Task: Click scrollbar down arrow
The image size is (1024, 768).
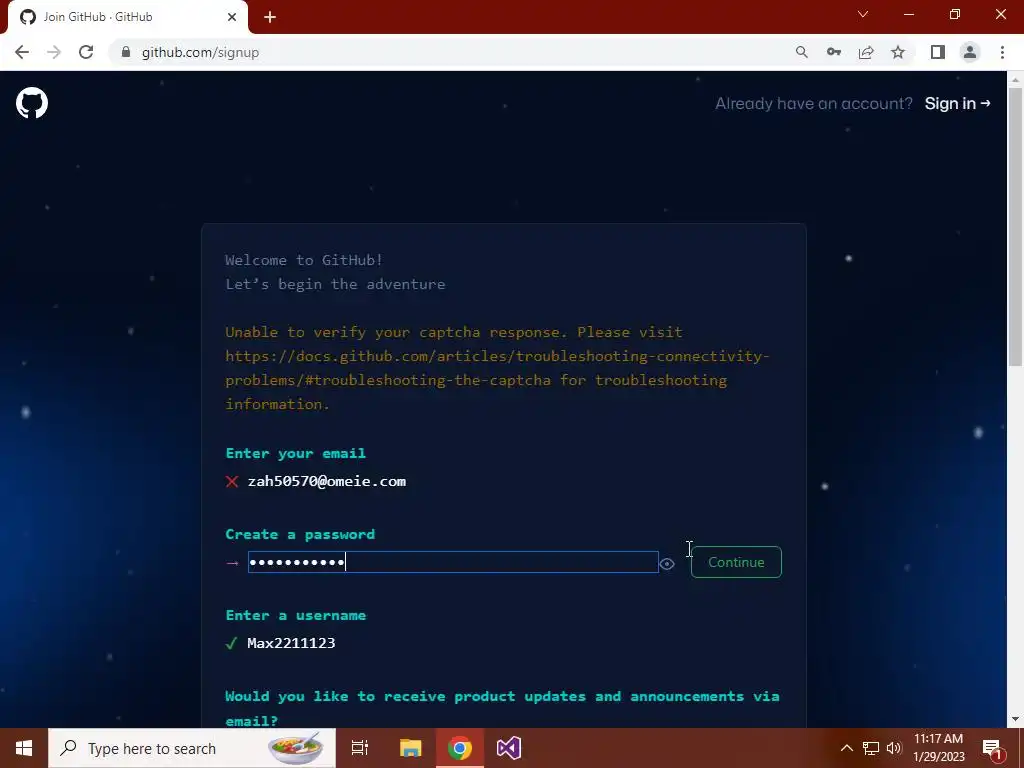Action: click(1015, 720)
